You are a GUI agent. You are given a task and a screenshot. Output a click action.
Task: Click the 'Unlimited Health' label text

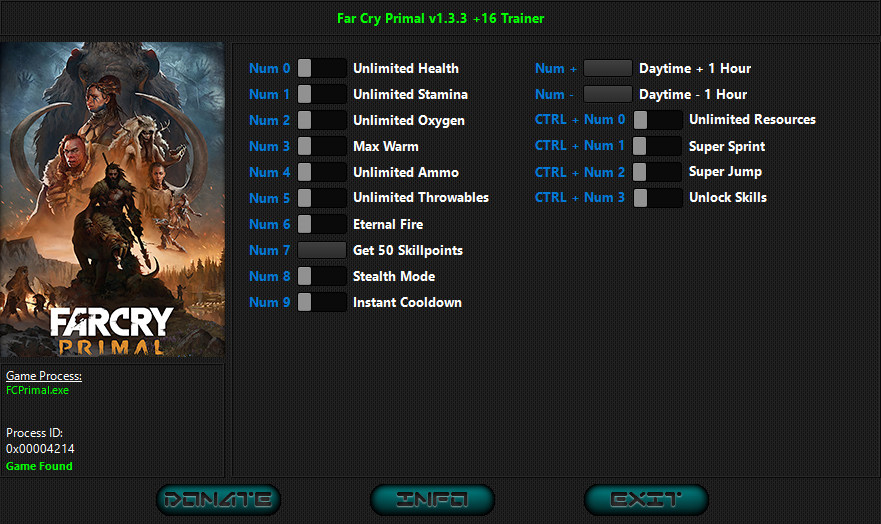tap(406, 69)
